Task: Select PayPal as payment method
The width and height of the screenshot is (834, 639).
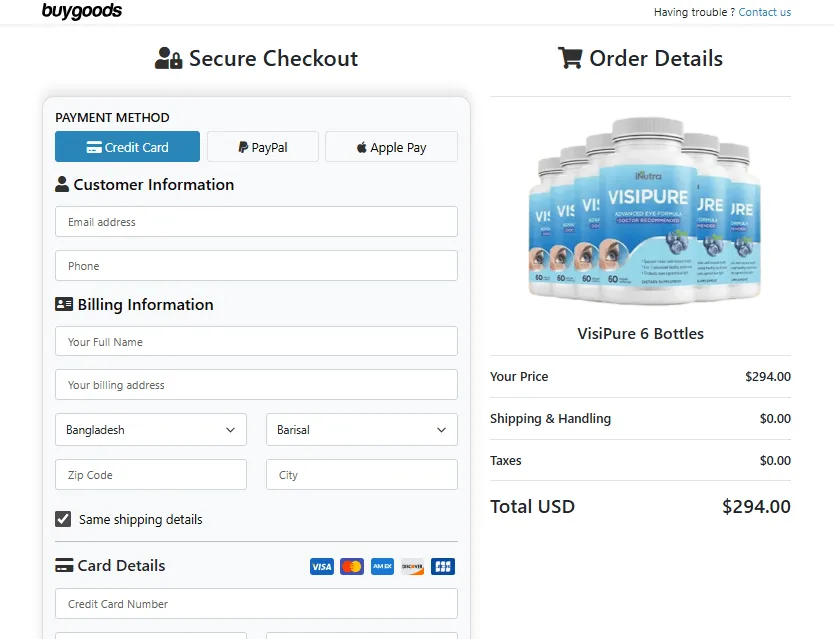Action: tap(262, 146)
